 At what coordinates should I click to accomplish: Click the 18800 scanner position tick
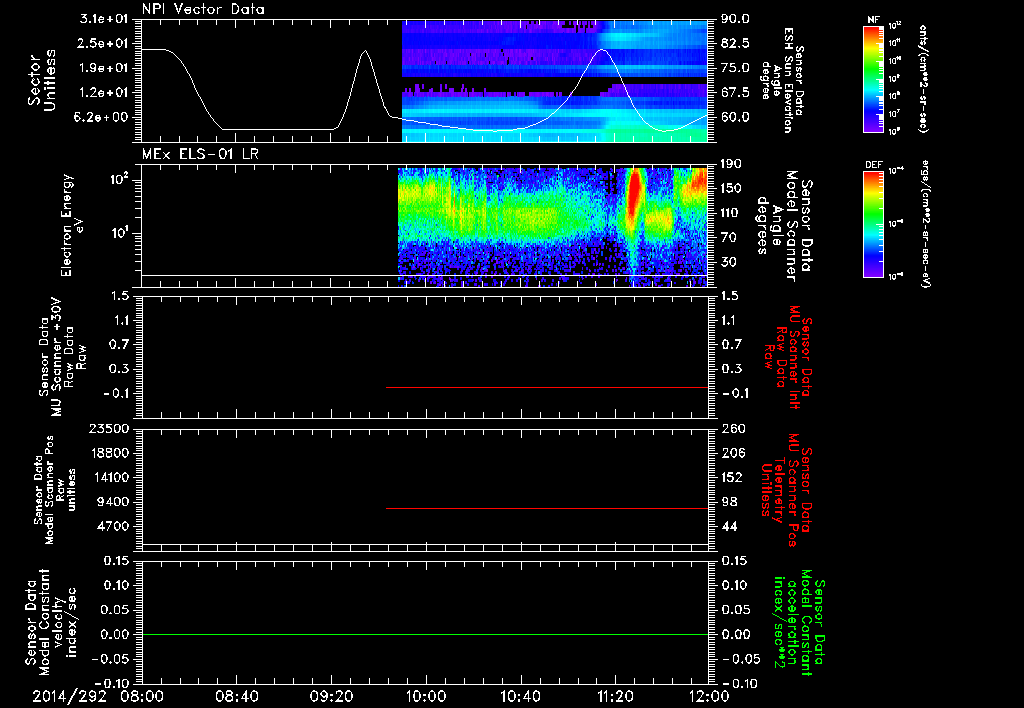(x=109, y=453)
